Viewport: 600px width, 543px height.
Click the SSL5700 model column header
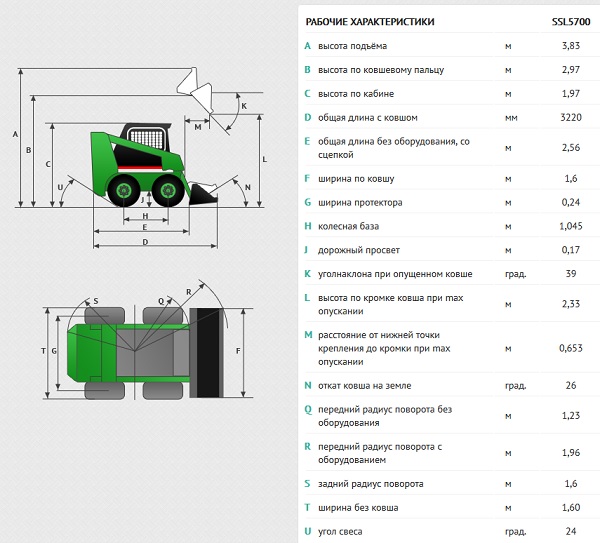click(571, 22)
